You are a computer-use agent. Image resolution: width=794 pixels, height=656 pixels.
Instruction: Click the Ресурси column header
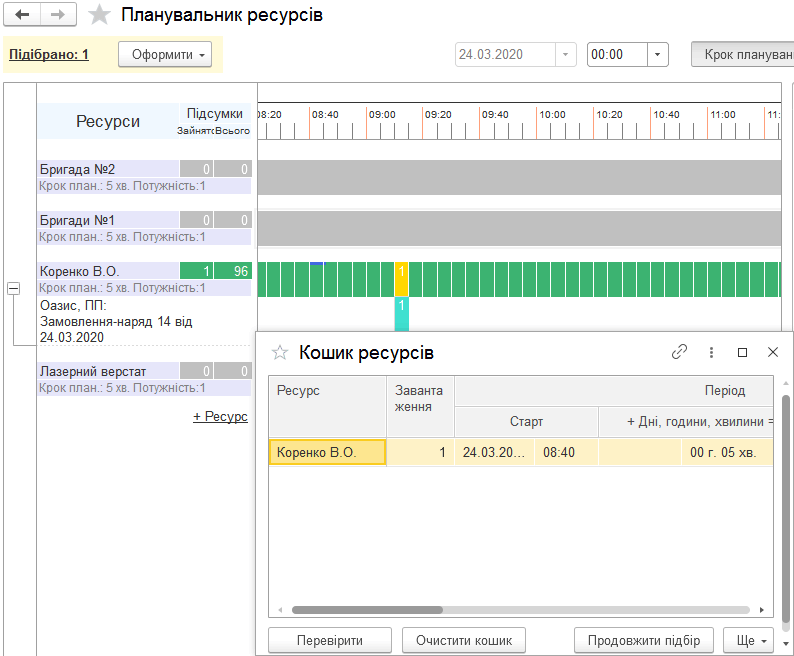(x=108, y=121)
